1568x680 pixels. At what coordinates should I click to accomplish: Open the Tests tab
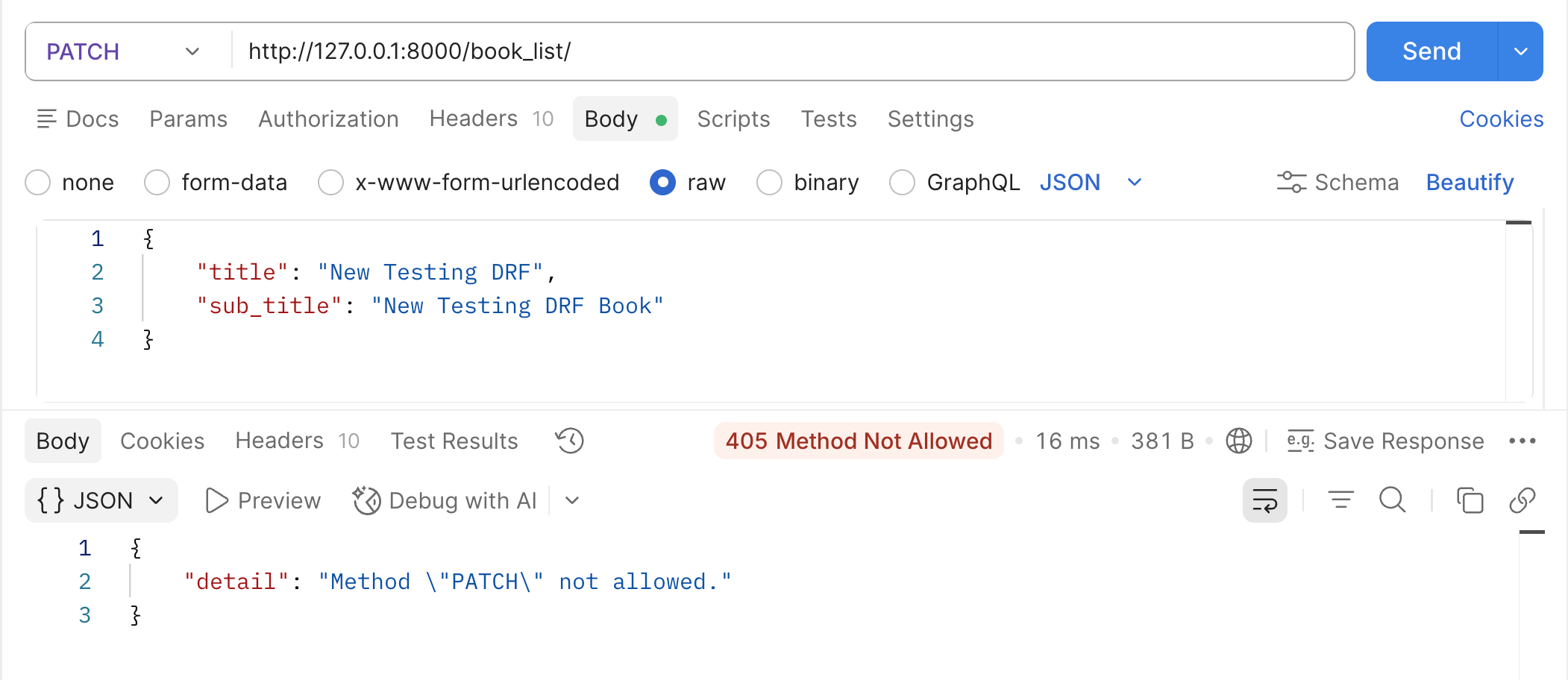[829, 119]
